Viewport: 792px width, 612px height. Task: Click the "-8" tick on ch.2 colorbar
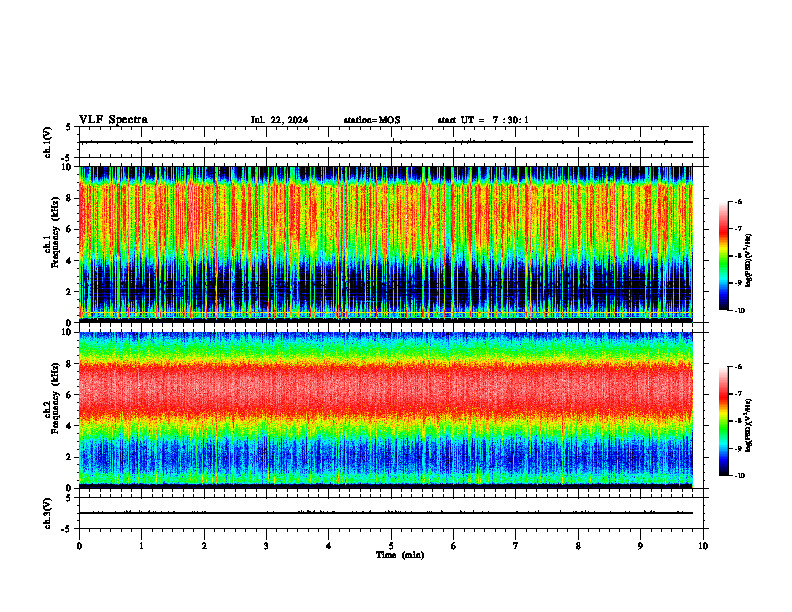click(738, 421)
